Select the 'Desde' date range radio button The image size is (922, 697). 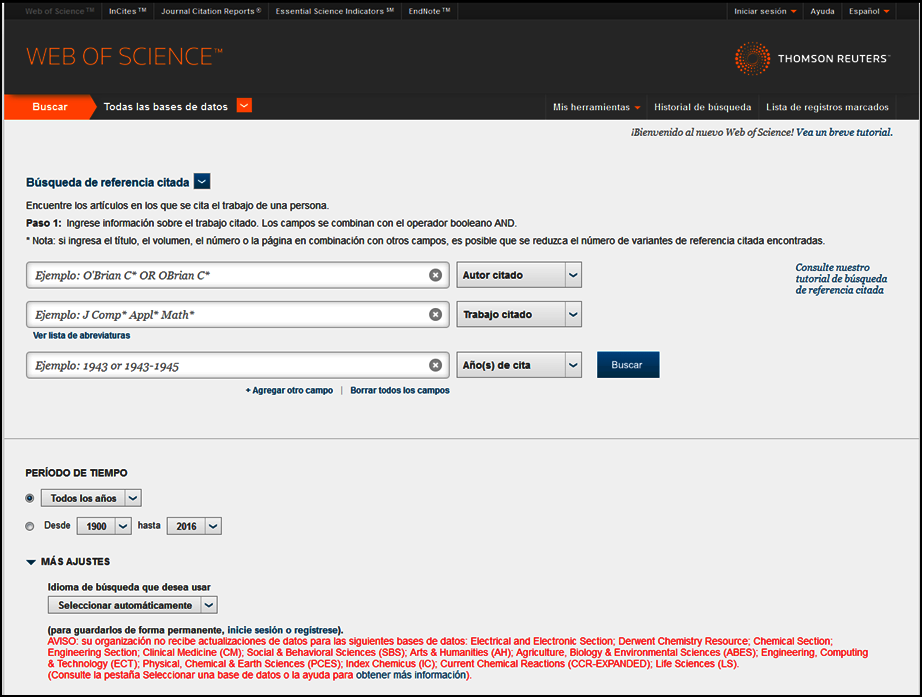[30, 526]
